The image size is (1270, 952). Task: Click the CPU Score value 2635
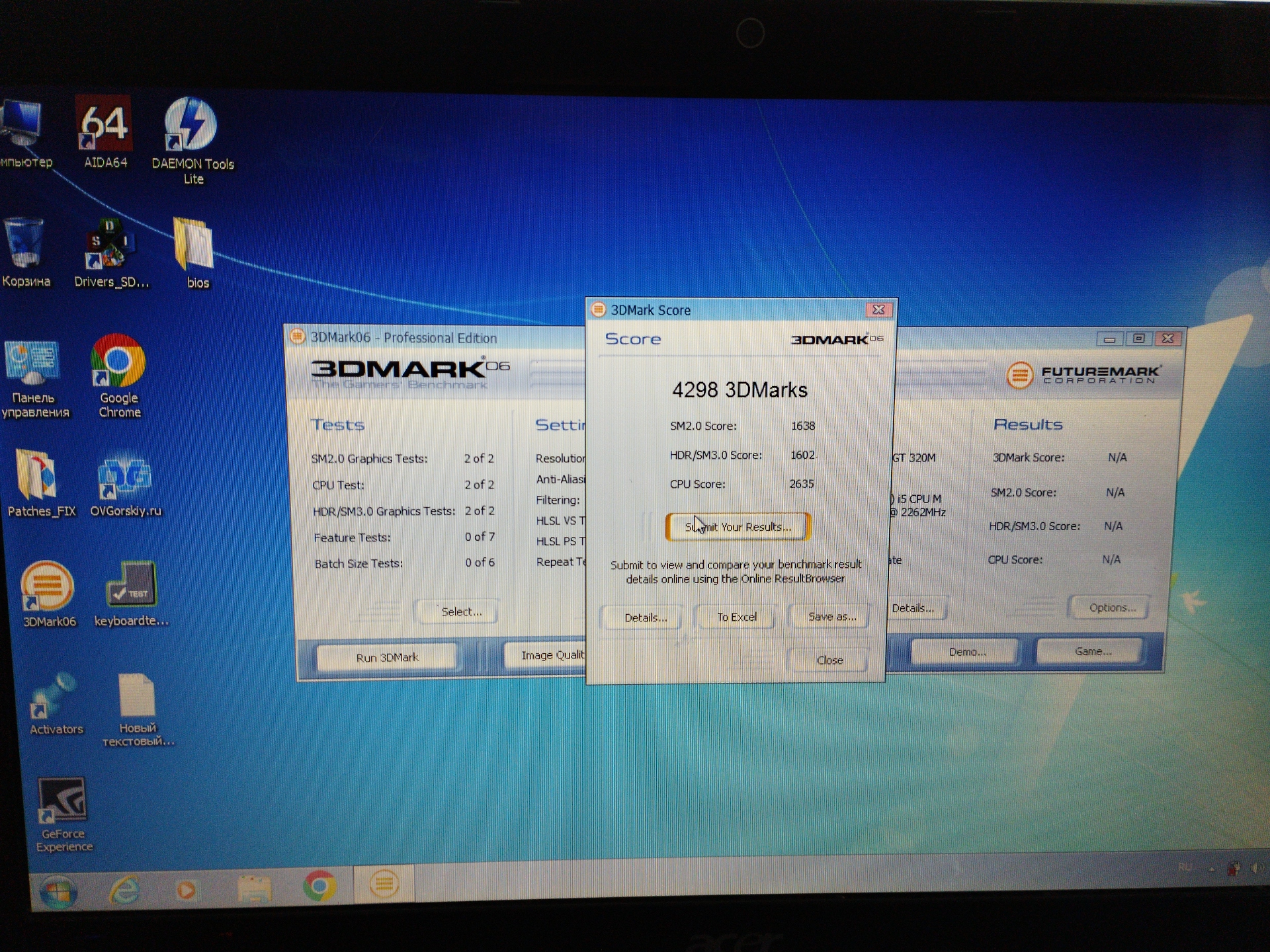coord(802,484)
